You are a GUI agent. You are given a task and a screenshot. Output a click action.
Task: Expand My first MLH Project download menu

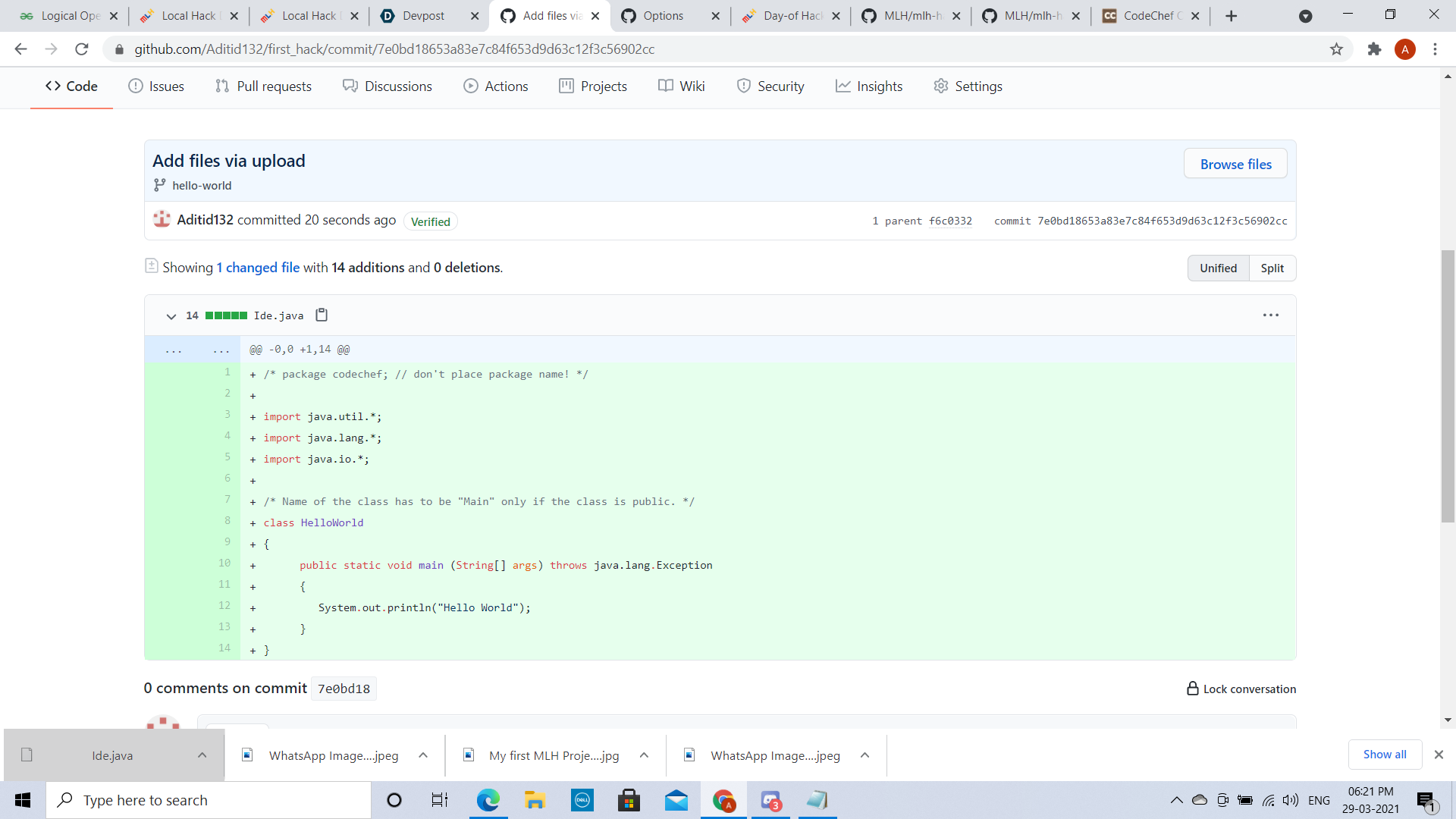point(644,755)
